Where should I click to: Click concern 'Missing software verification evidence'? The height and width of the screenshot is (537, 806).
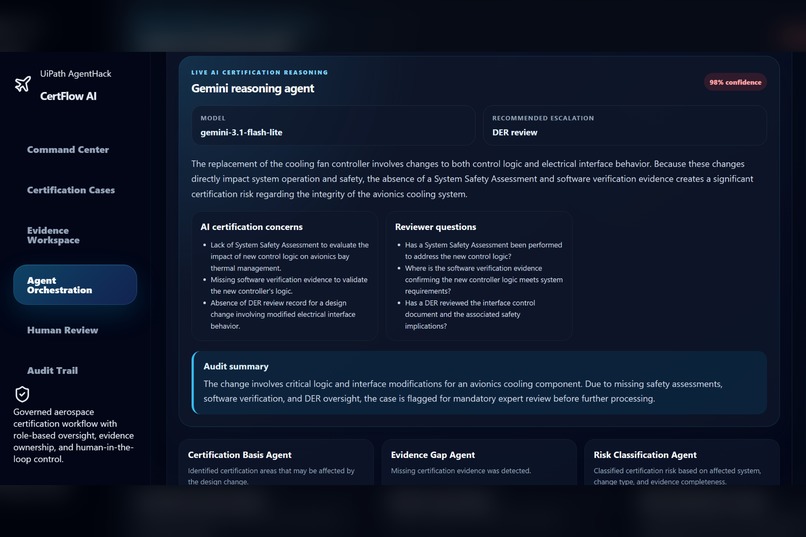point(289,285)
